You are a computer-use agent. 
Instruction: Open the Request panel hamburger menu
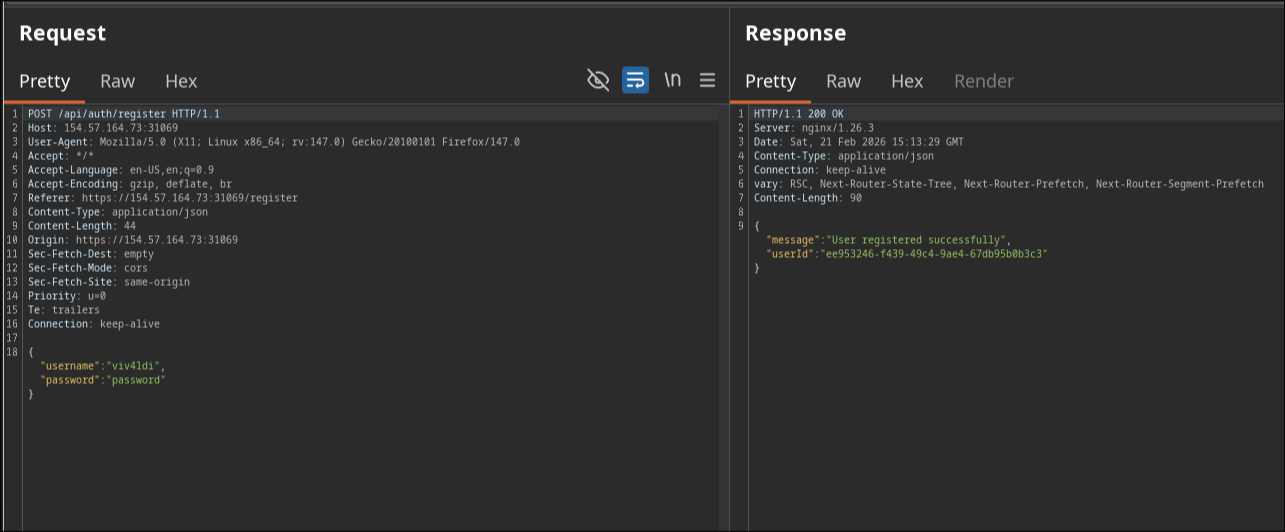coord(707,80)
